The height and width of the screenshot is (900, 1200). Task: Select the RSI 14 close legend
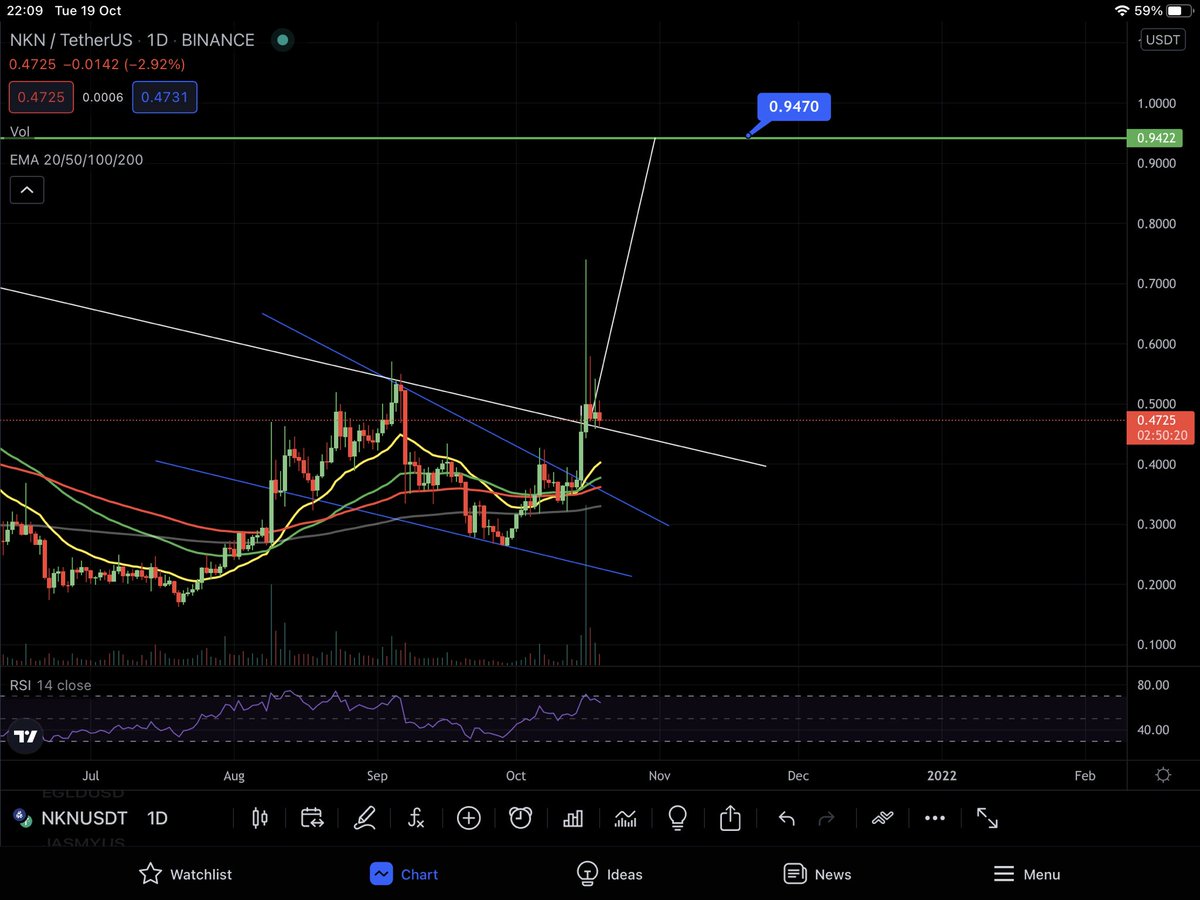pyautogui.click(x=51, y=685)
